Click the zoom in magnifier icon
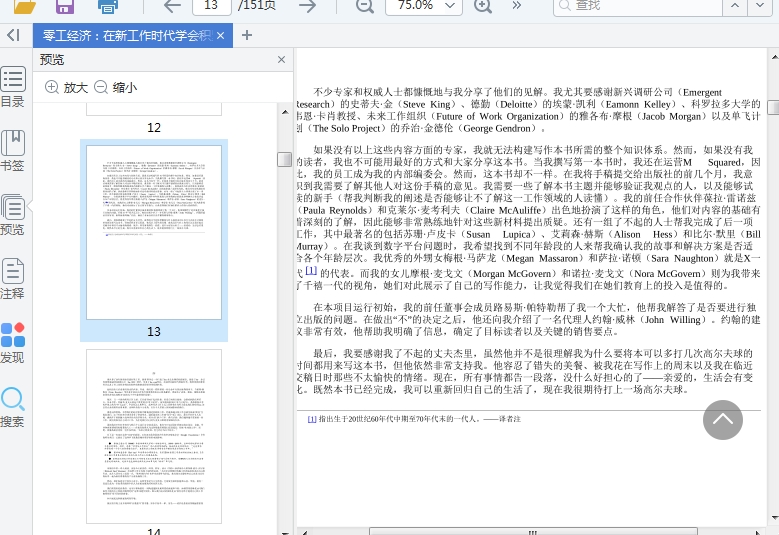 pos(483,6)
